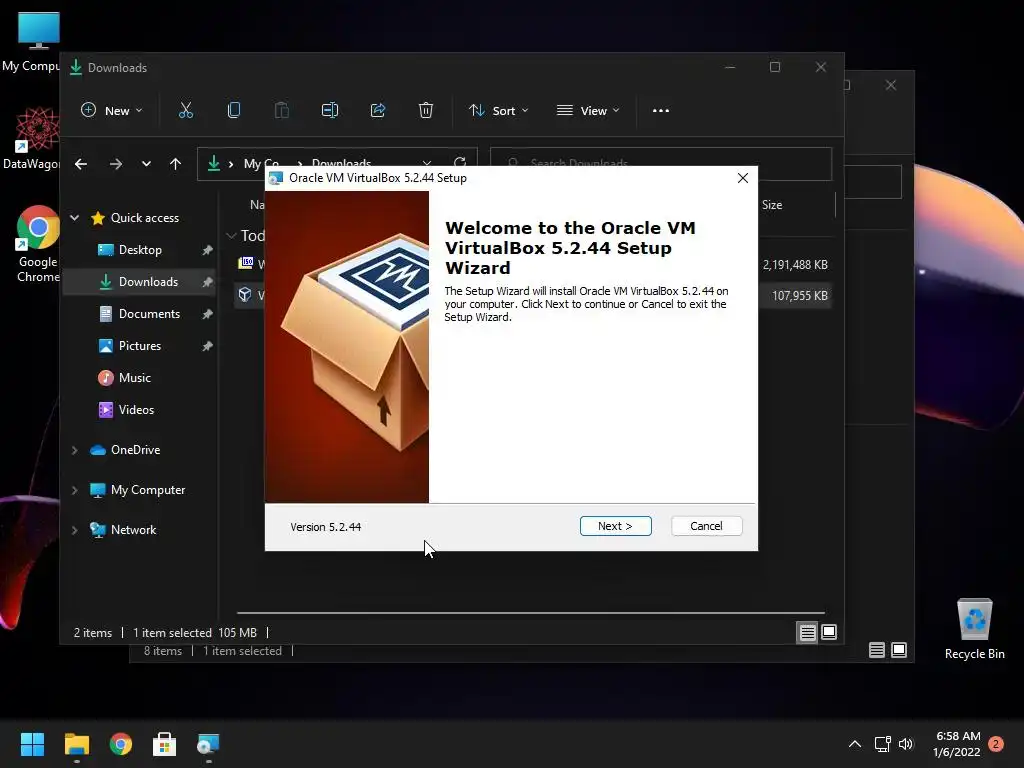Unpin Desktop using its pin icon
The width and height of the screenshot is (1024, 768).
(x=207, y=249)
